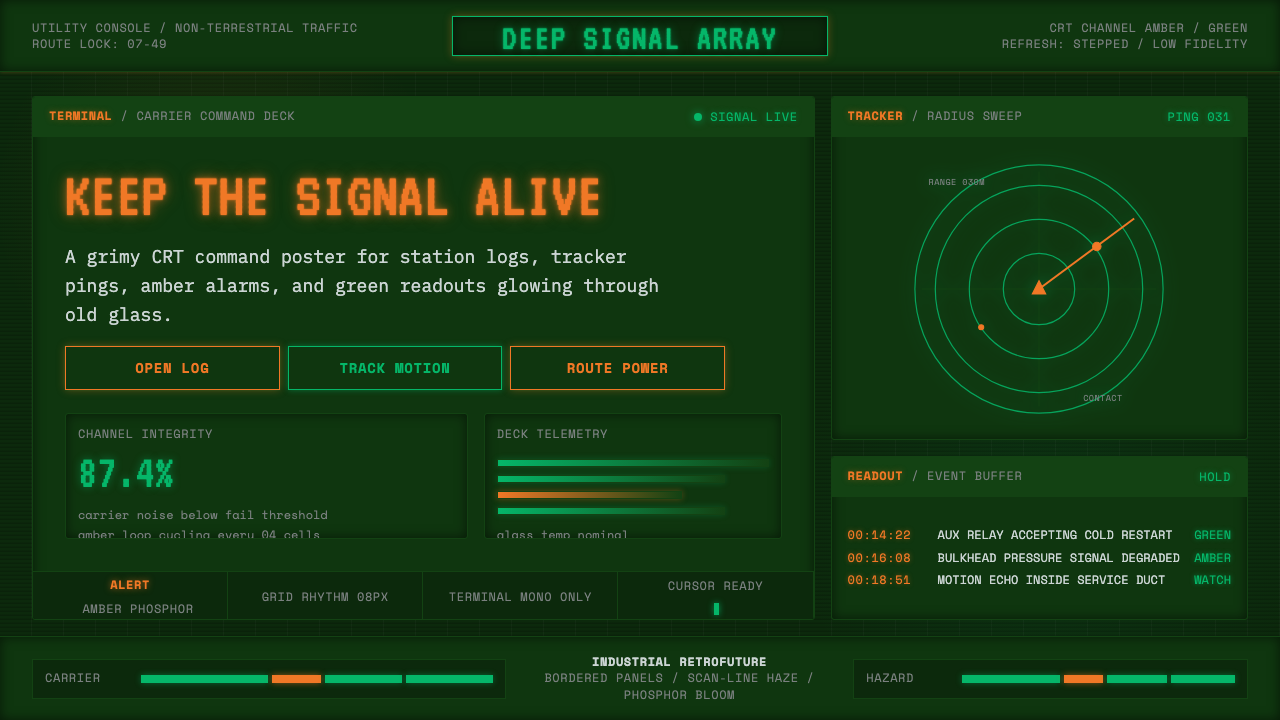Click the TERMINAL panel header label
Screen dimensions: 1280x720
tap(80, 116)
